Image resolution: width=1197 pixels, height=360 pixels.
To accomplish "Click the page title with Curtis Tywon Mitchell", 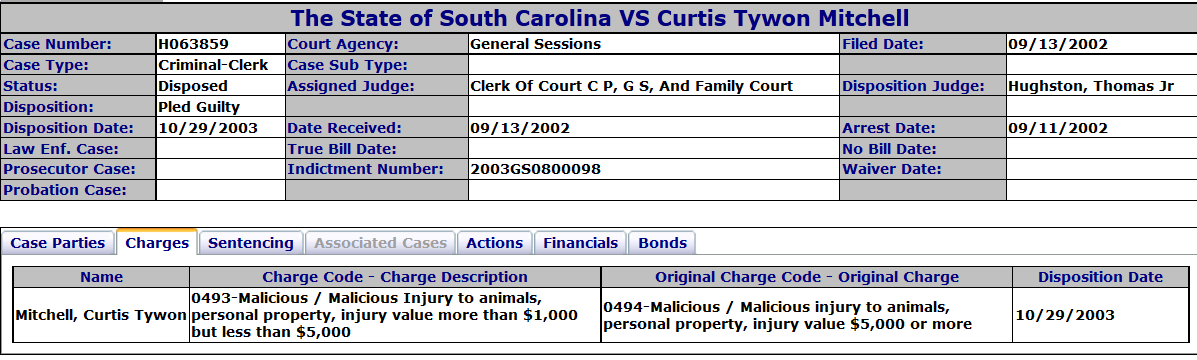I will pyautogui.click(x=599, y=18).
